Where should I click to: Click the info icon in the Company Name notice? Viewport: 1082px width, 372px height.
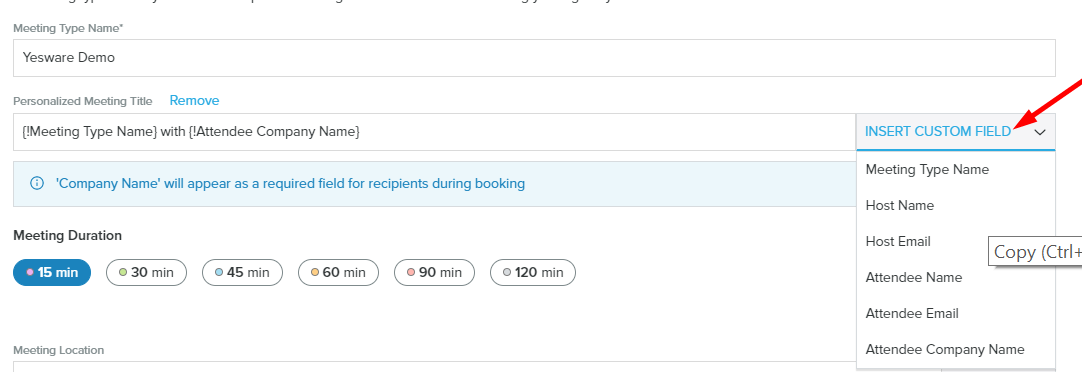point(37,184)
